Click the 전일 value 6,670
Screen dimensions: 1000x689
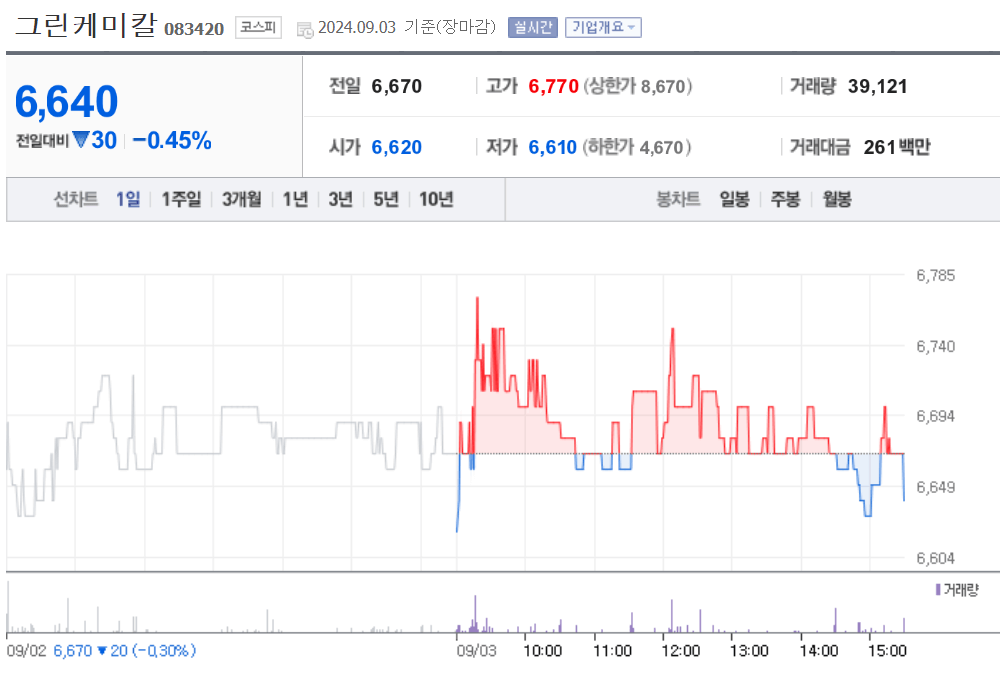[x=397, y=86]
